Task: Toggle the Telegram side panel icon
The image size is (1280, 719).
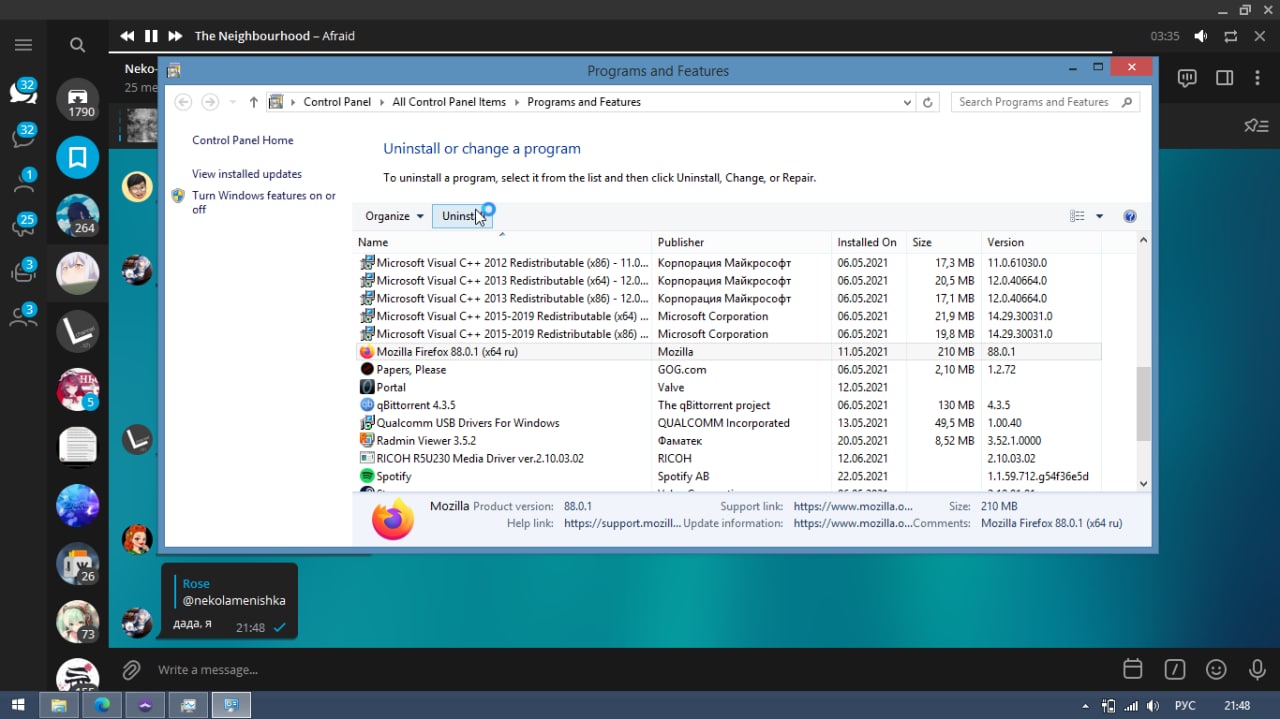Action: 1224,78
